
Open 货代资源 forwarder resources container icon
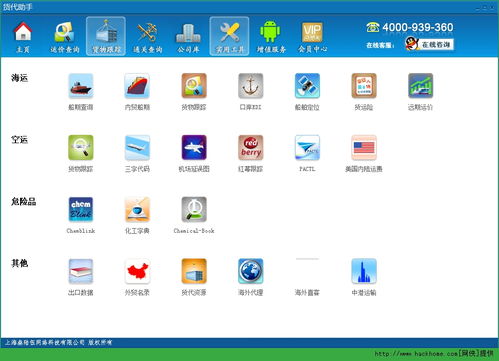point(194,271)
